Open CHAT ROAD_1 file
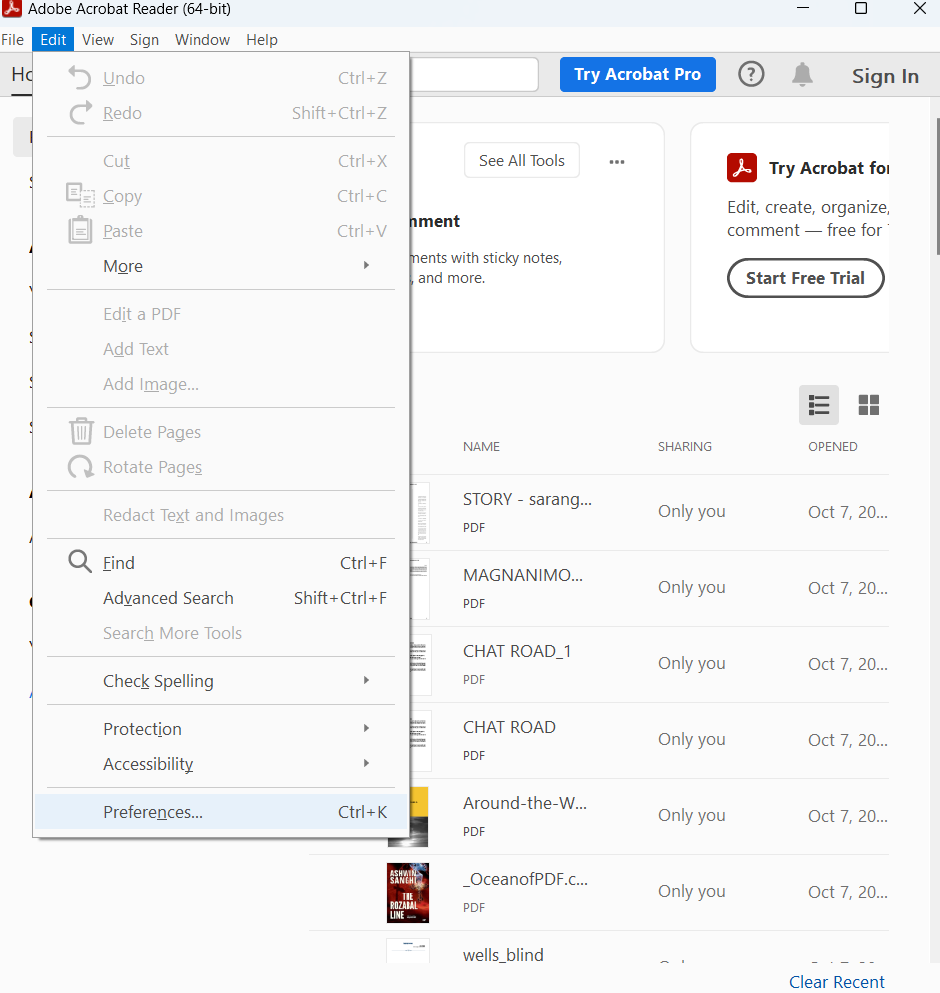 tap(517, 651)
